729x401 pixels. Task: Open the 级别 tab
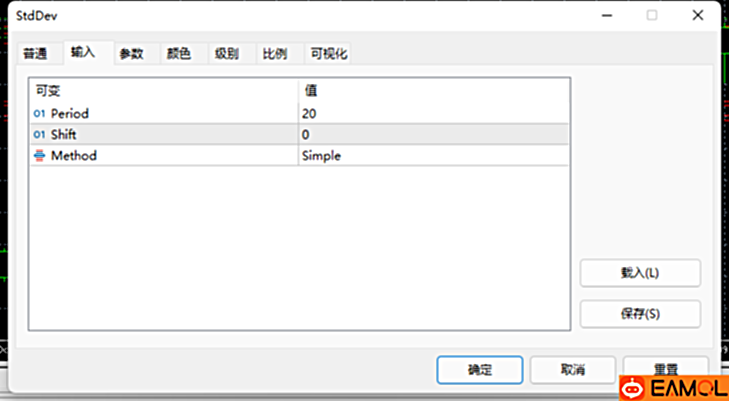pyautogui.click(x=227, y=54)
